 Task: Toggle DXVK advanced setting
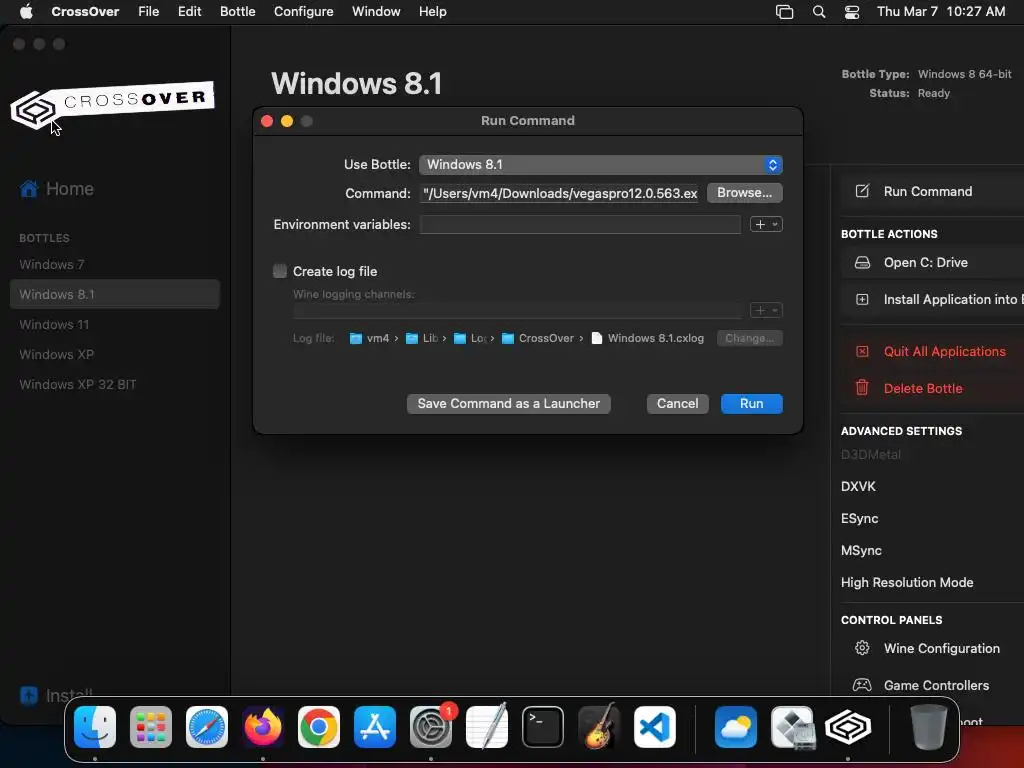[x=858, y=487]
